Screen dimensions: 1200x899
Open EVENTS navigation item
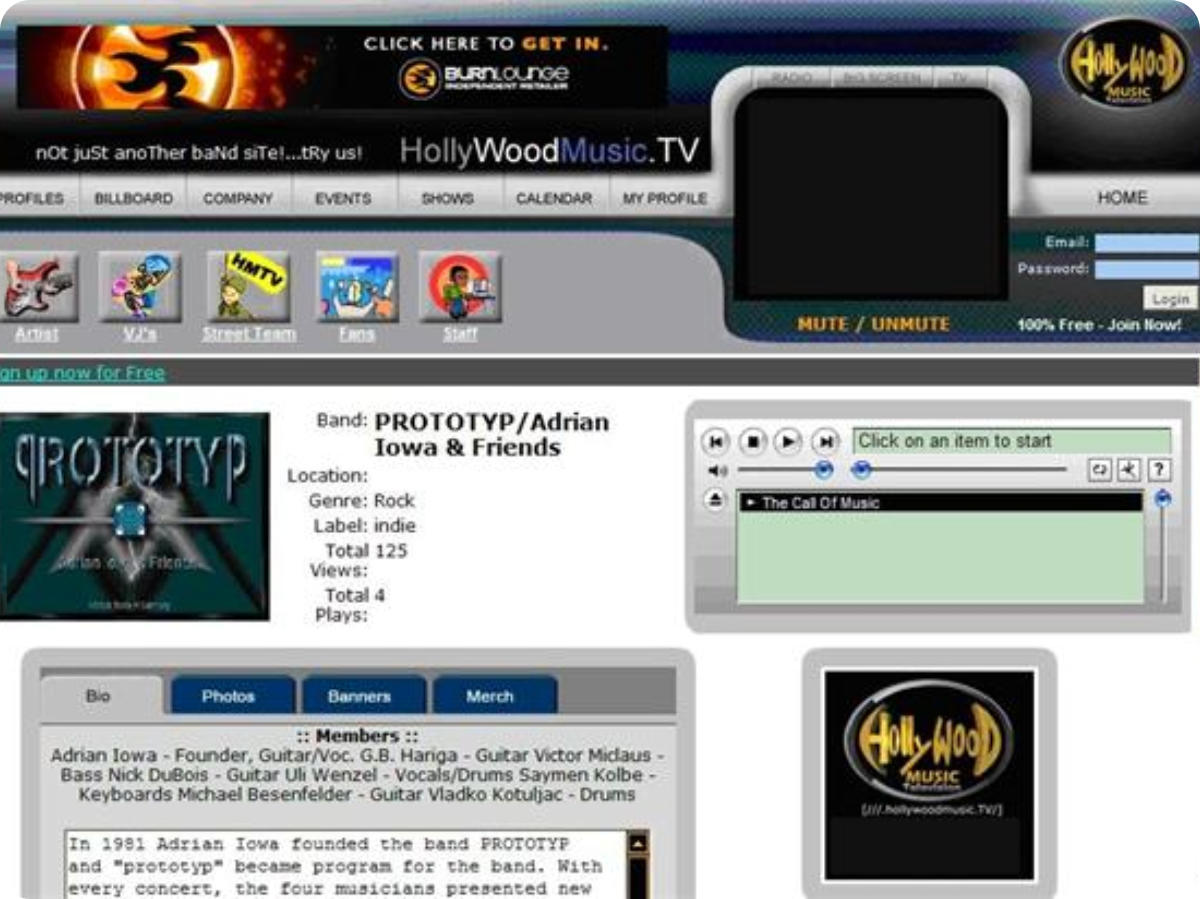[343, 198]
